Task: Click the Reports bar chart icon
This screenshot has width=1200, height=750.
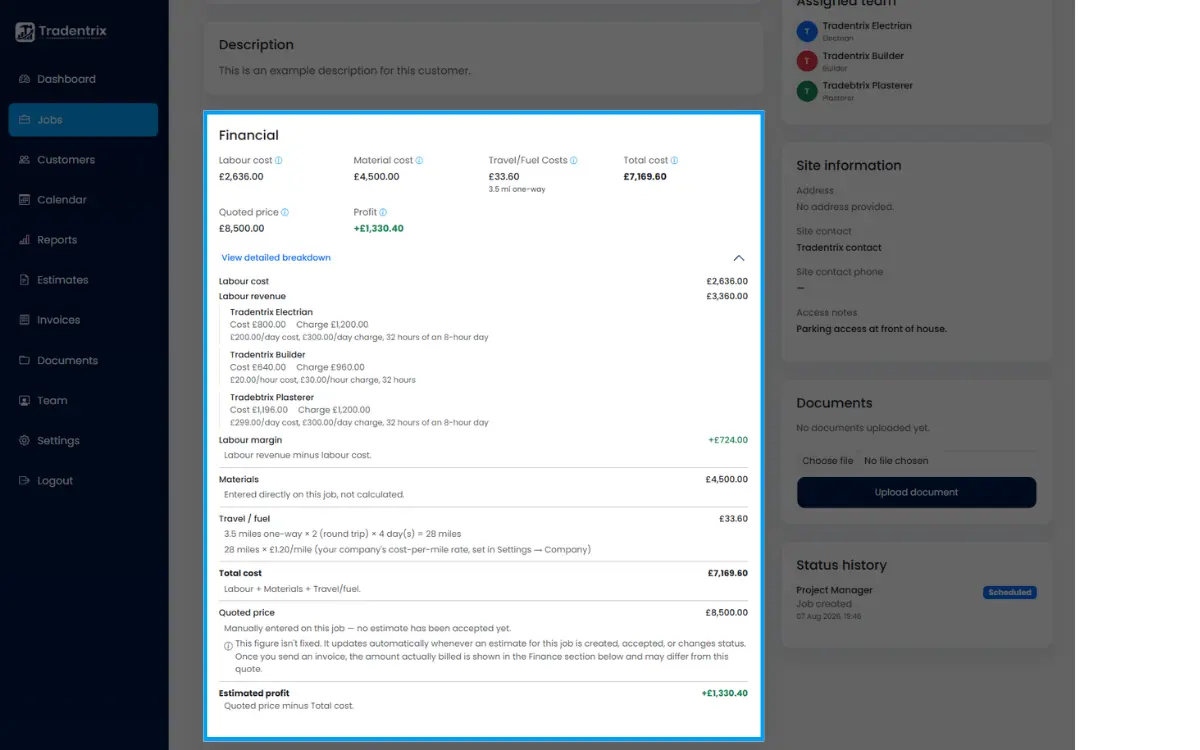Action: click(25, 240)
